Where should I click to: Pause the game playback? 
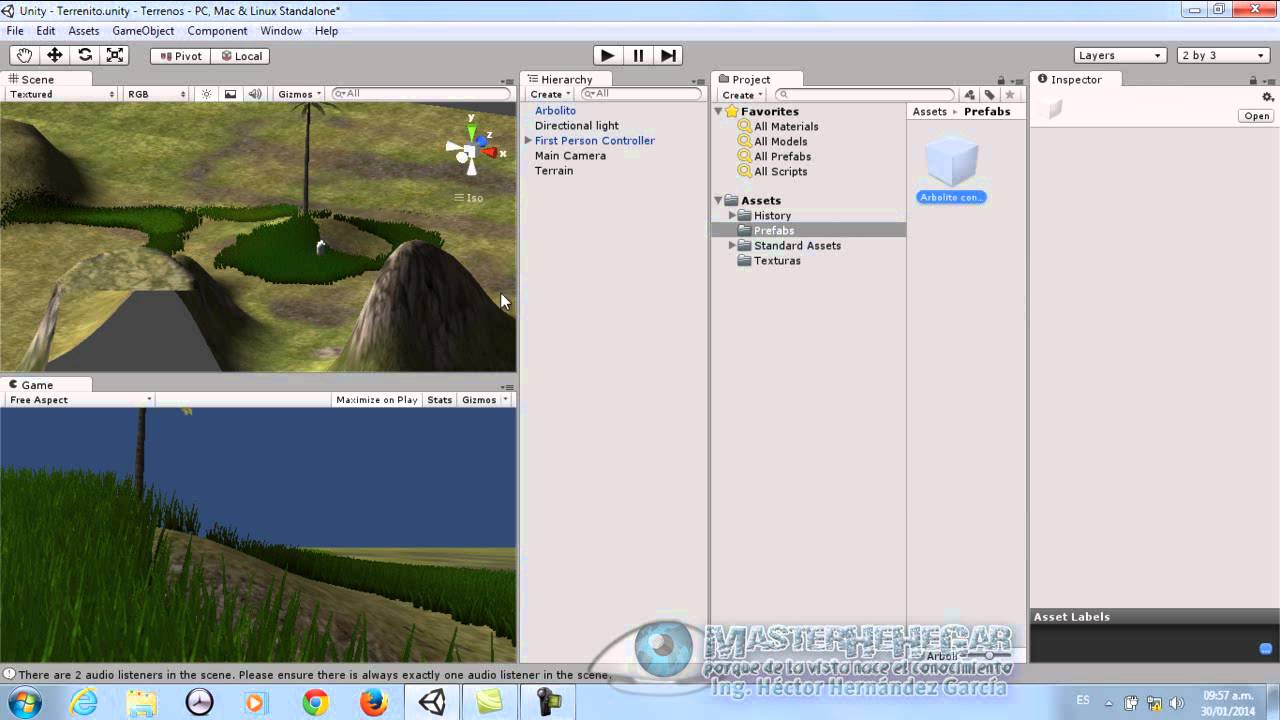pyautogui.click(x=638, y=55)
